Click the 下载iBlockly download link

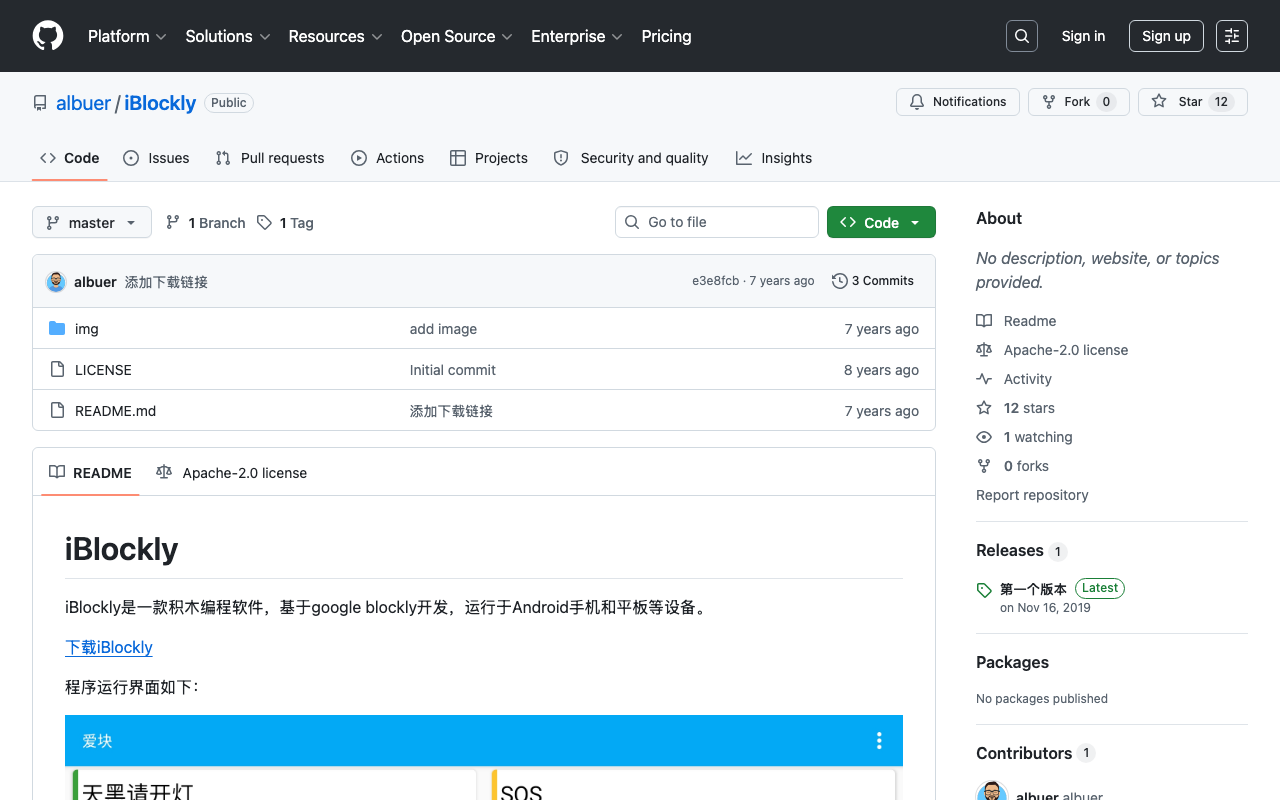point(109,647)
